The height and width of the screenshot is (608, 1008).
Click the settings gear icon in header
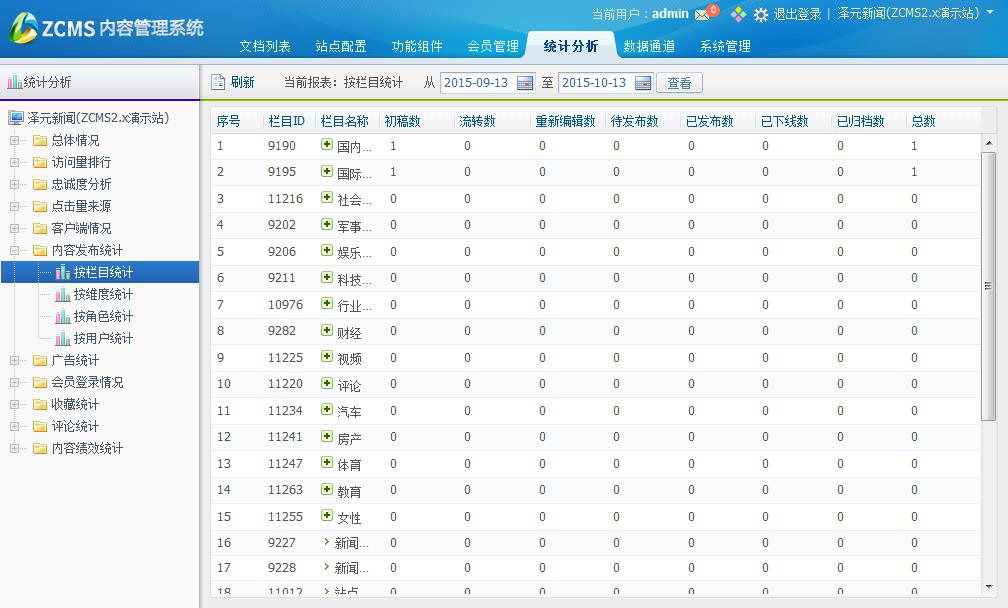[x=761, y=15]
